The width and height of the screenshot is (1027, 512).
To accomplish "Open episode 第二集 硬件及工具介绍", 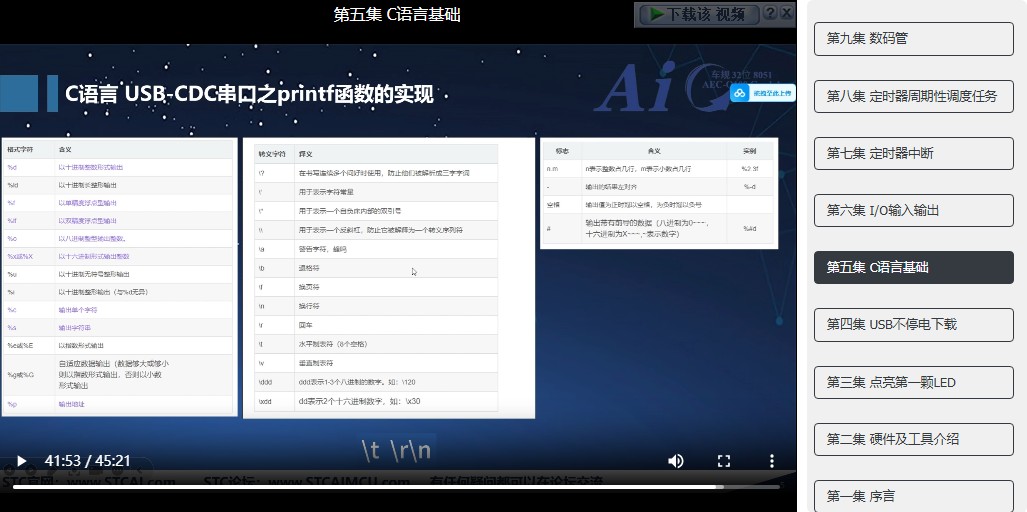I will (x=914, y=439).
